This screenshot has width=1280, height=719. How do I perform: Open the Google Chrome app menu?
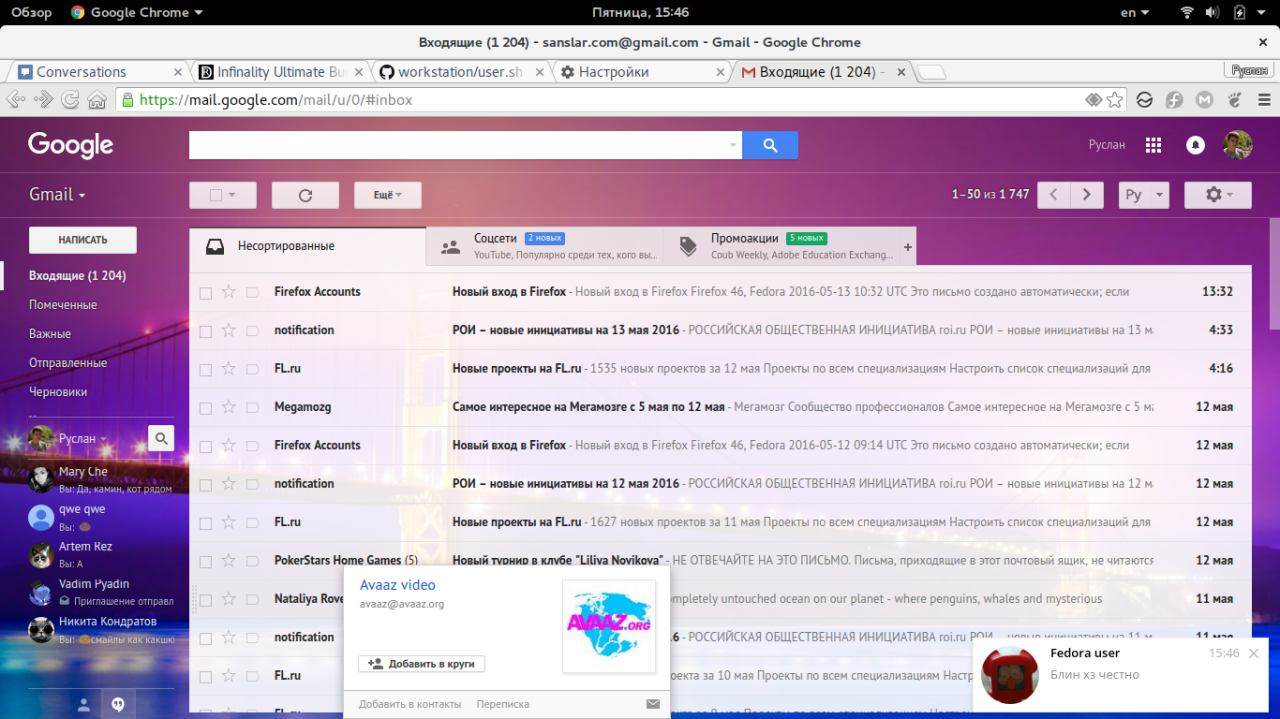coord(137,12)
